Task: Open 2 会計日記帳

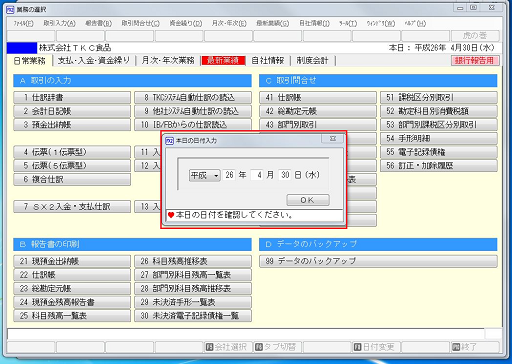Action: coord(72,111)
